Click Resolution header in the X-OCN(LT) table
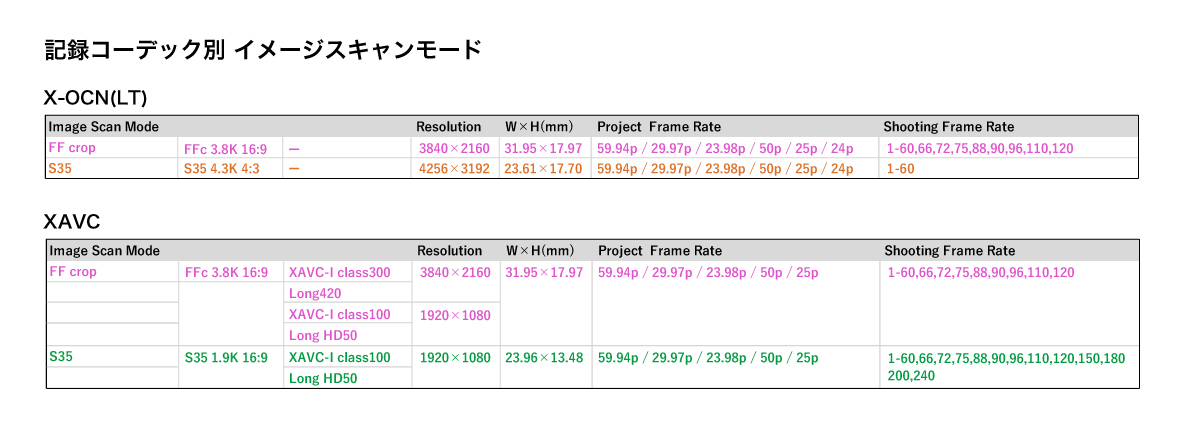Screen dimensions: 1200x438 click(x=449, y=127)
